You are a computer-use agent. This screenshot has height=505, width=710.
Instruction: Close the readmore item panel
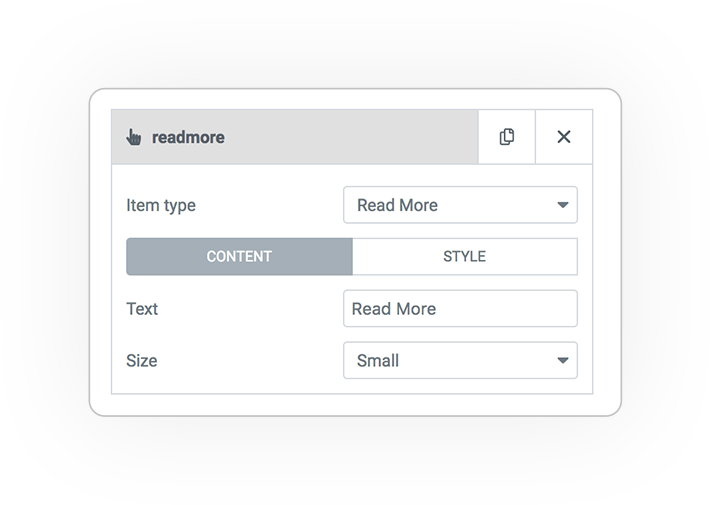[564, 137]
